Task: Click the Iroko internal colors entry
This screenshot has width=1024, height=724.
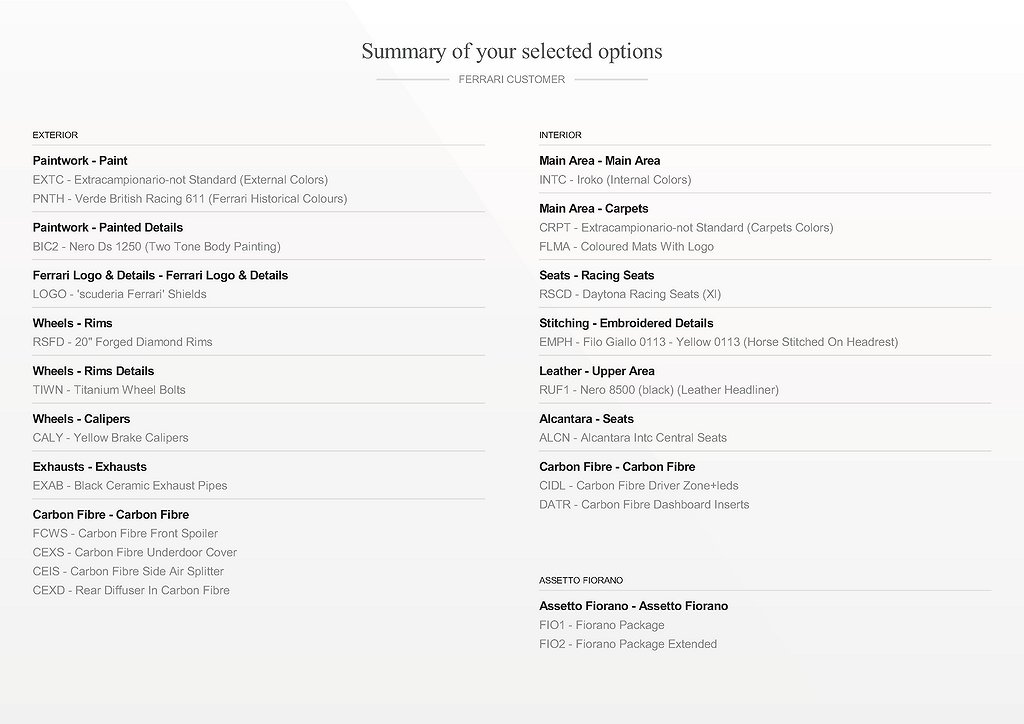Action: pyautogui.click(x=615, y=180)
